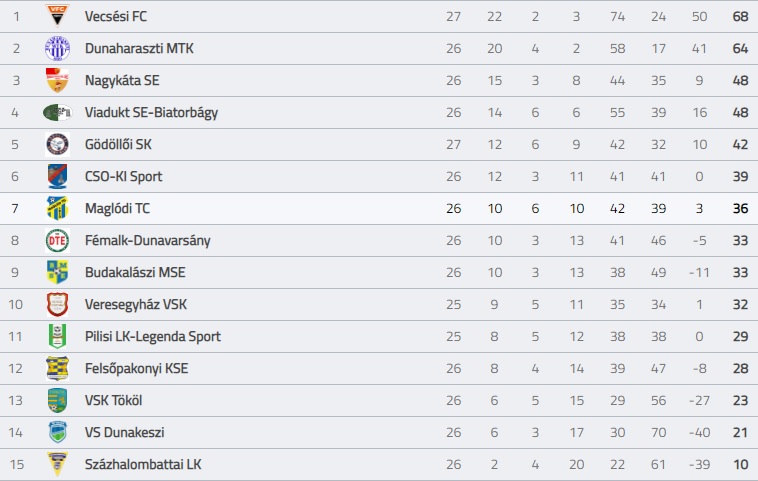This screenshot has width=758, height=481.
Task: Click the Budakalászi MSE crest
Action: [x=57, y=272]
